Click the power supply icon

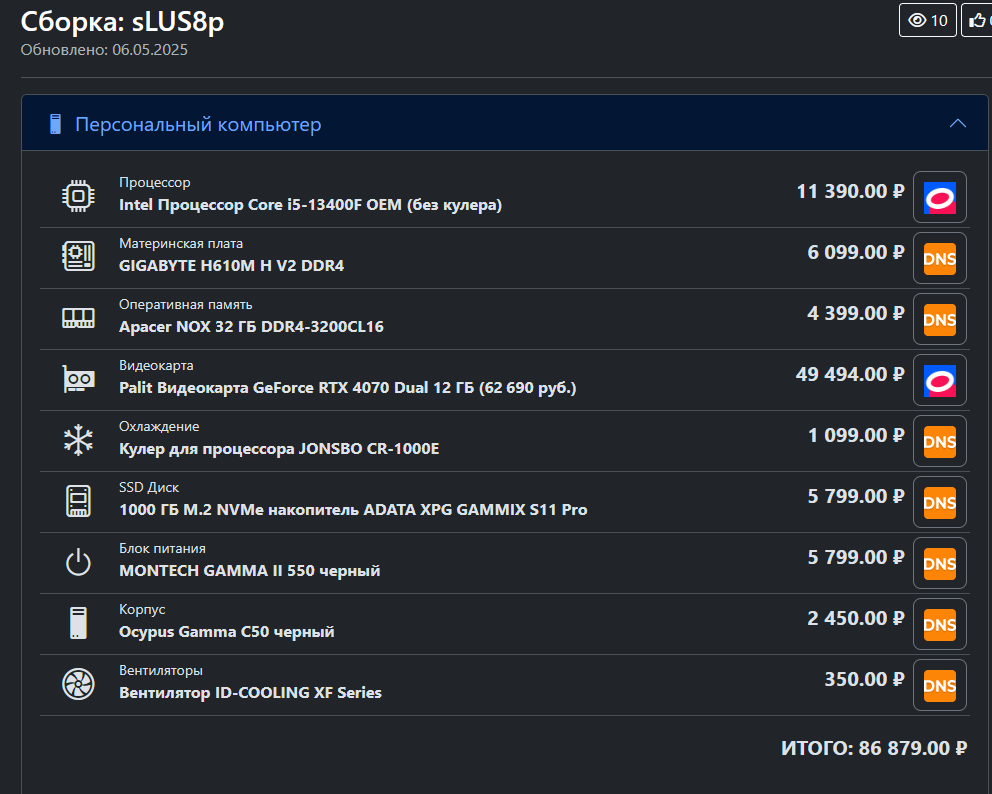coord(78,562)
